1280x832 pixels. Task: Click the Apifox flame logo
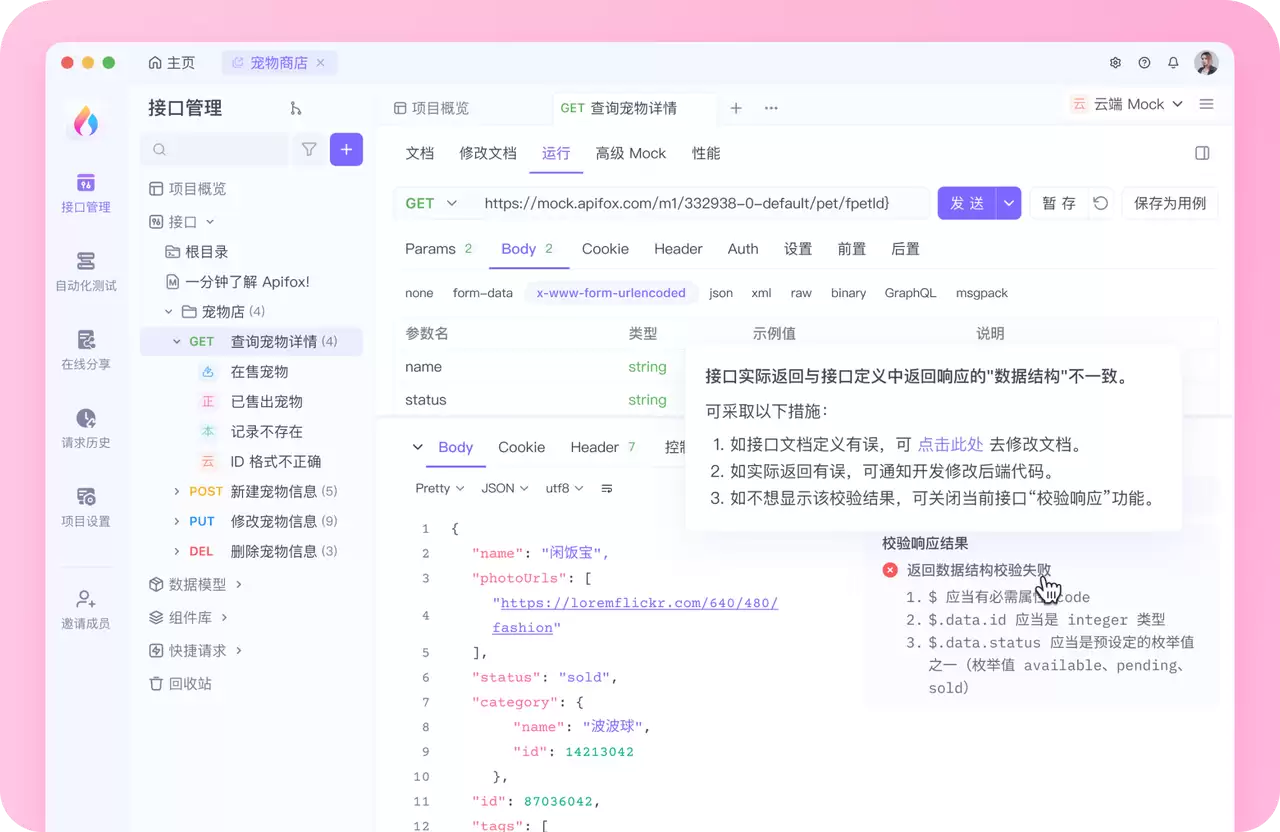86,121
